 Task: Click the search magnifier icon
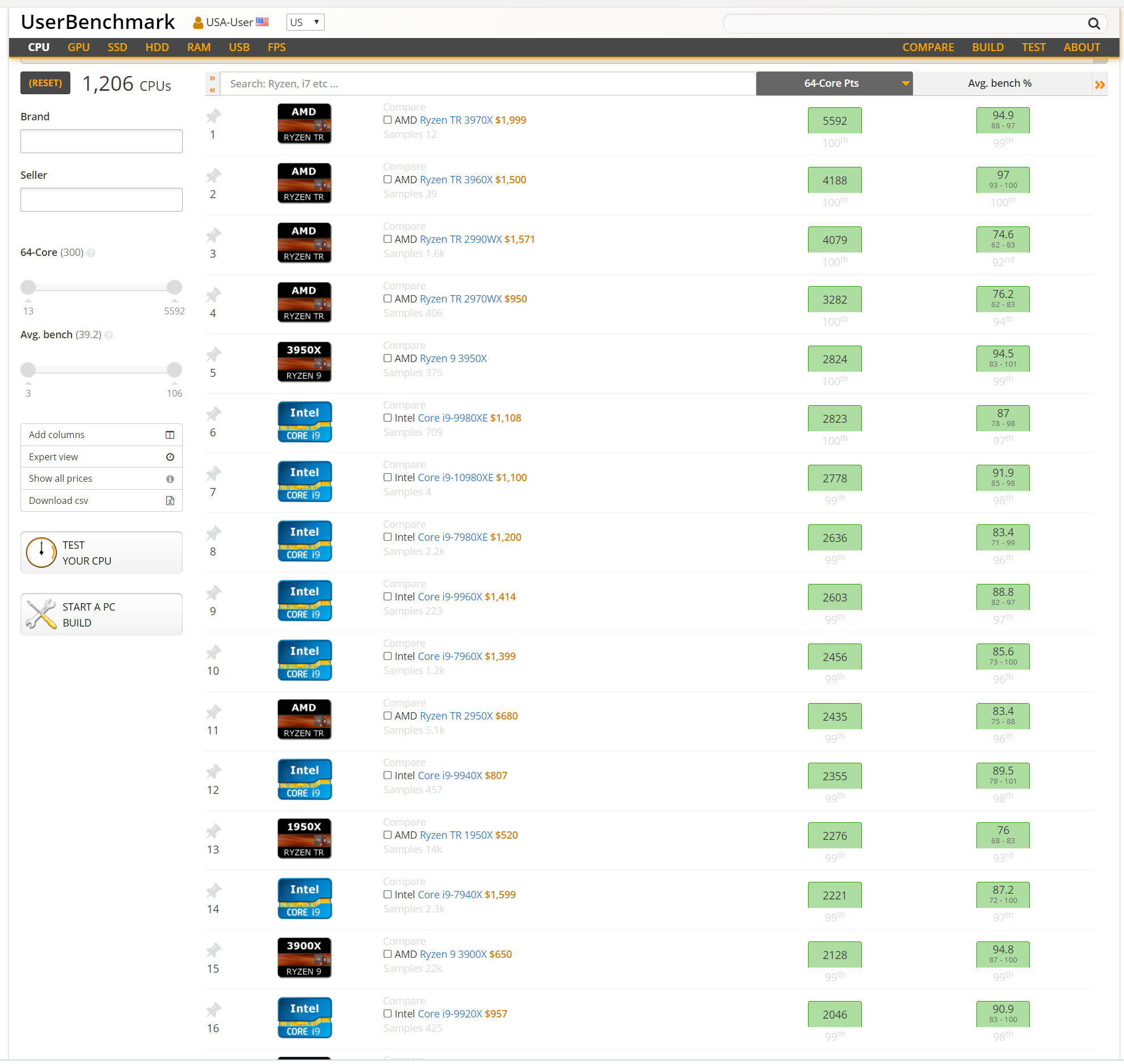coord(1093,23)
